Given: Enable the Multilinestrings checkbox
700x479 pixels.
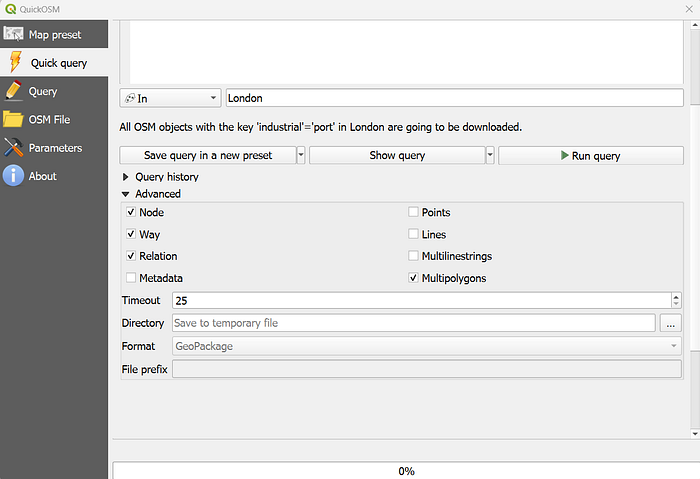Looking at the screenshot, I should click(413, 256).
